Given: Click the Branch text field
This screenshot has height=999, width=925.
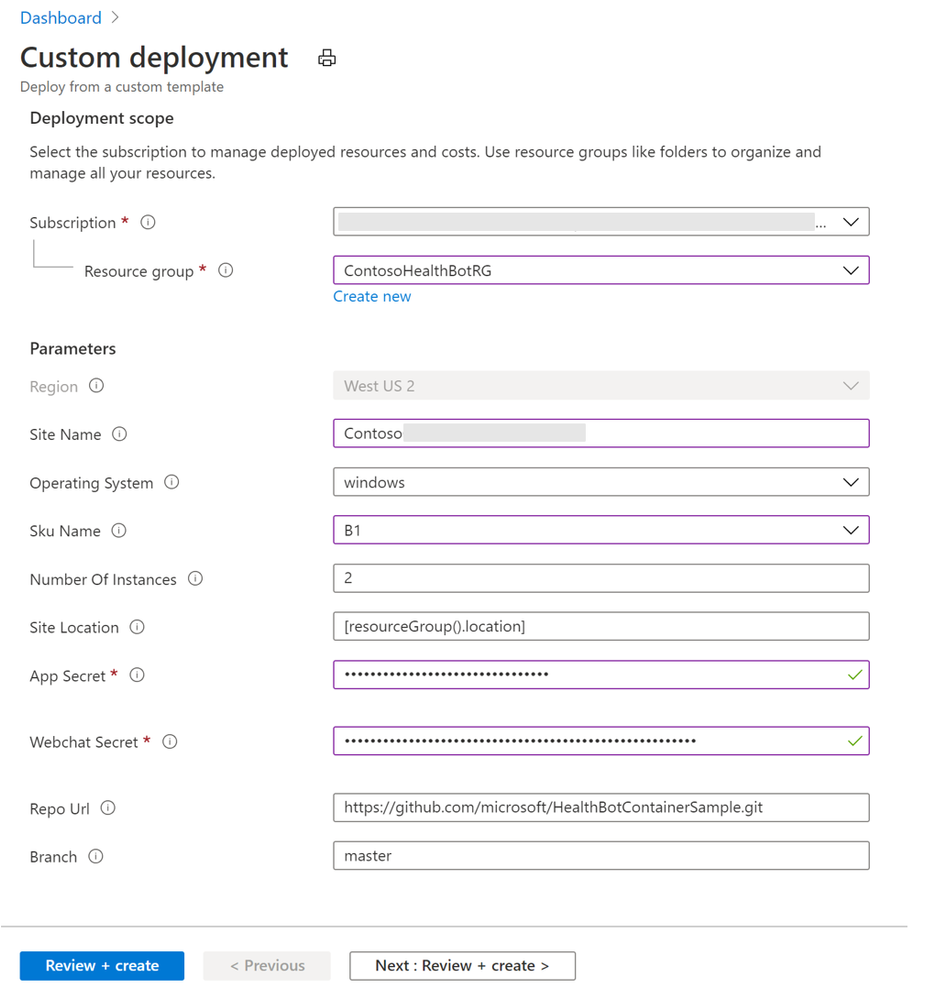Looking at the screenshot, I should point(601,856).
